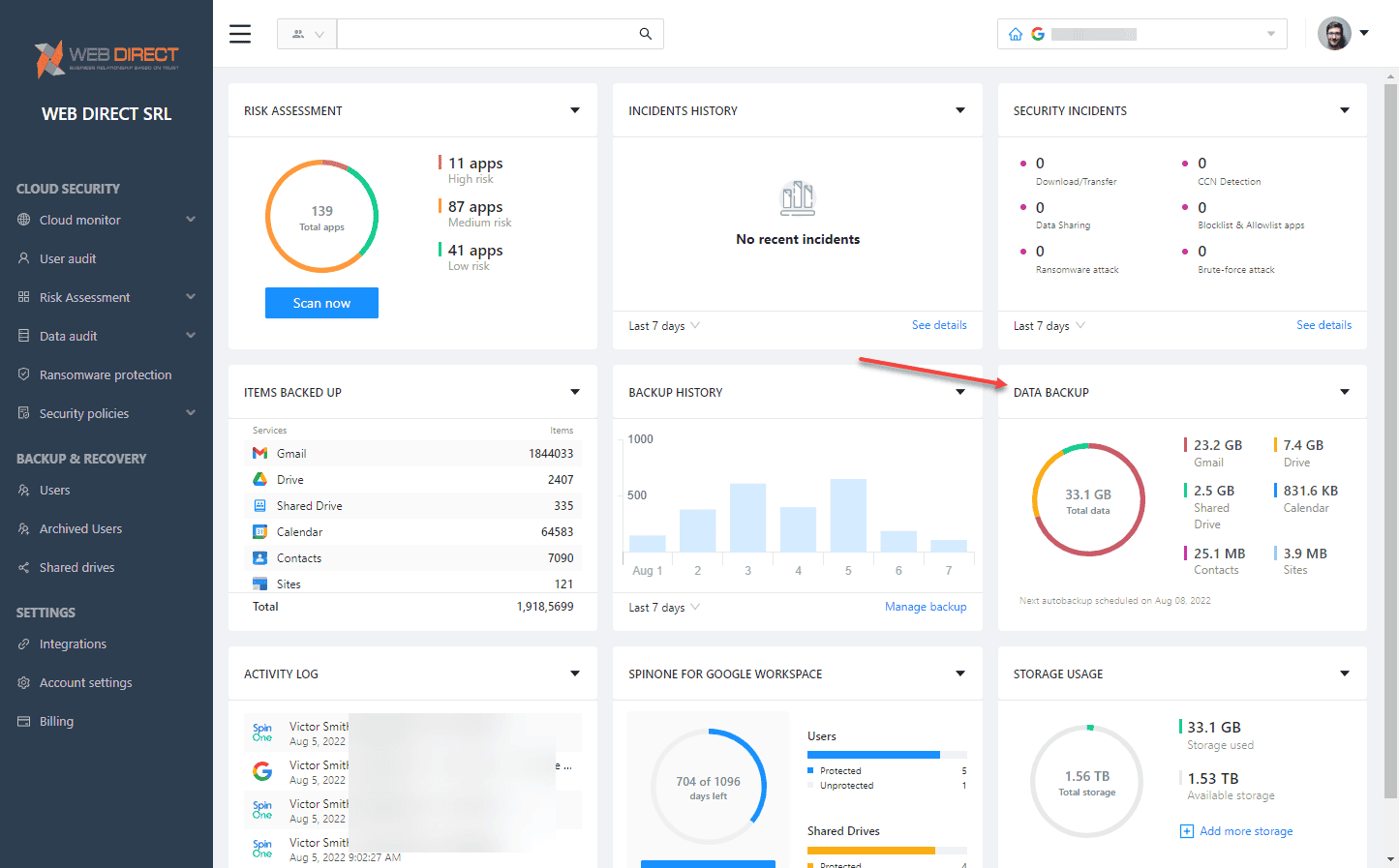Screen dimensions: 1399x868
Task: Click the home icon in domain selector
Action: coord(1015,34)
